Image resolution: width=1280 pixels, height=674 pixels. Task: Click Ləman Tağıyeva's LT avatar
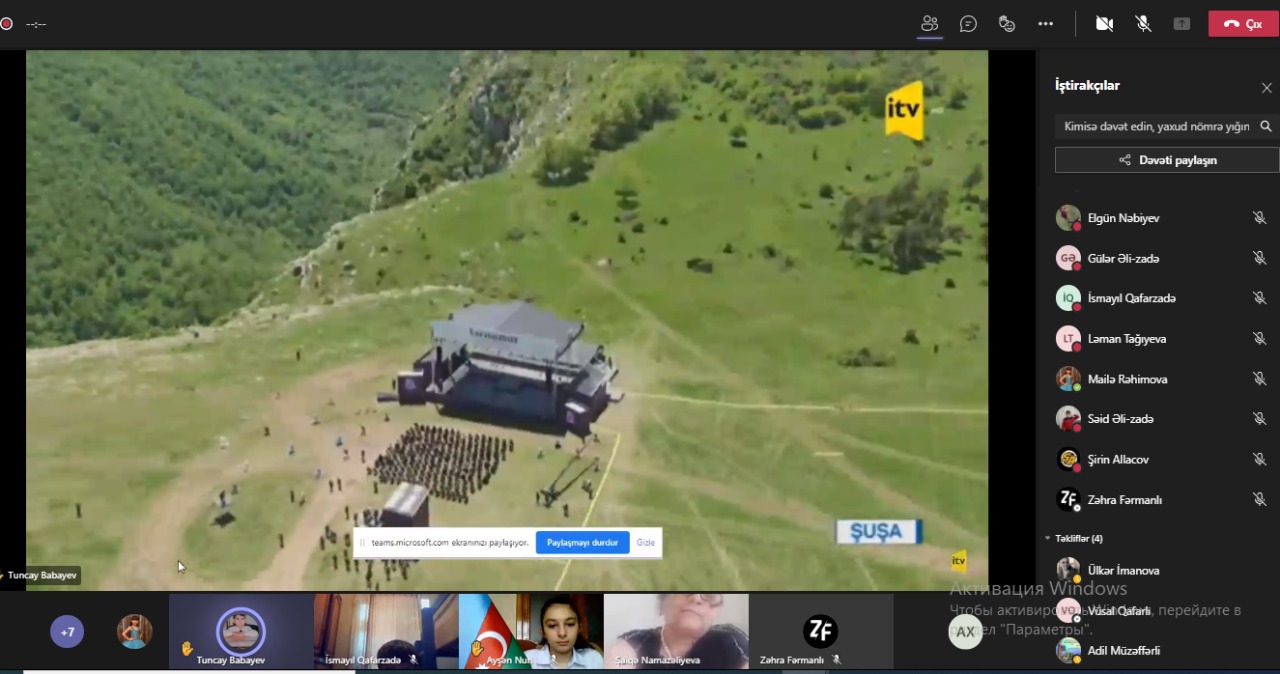pyautogui.click(x=1068, y=338)
